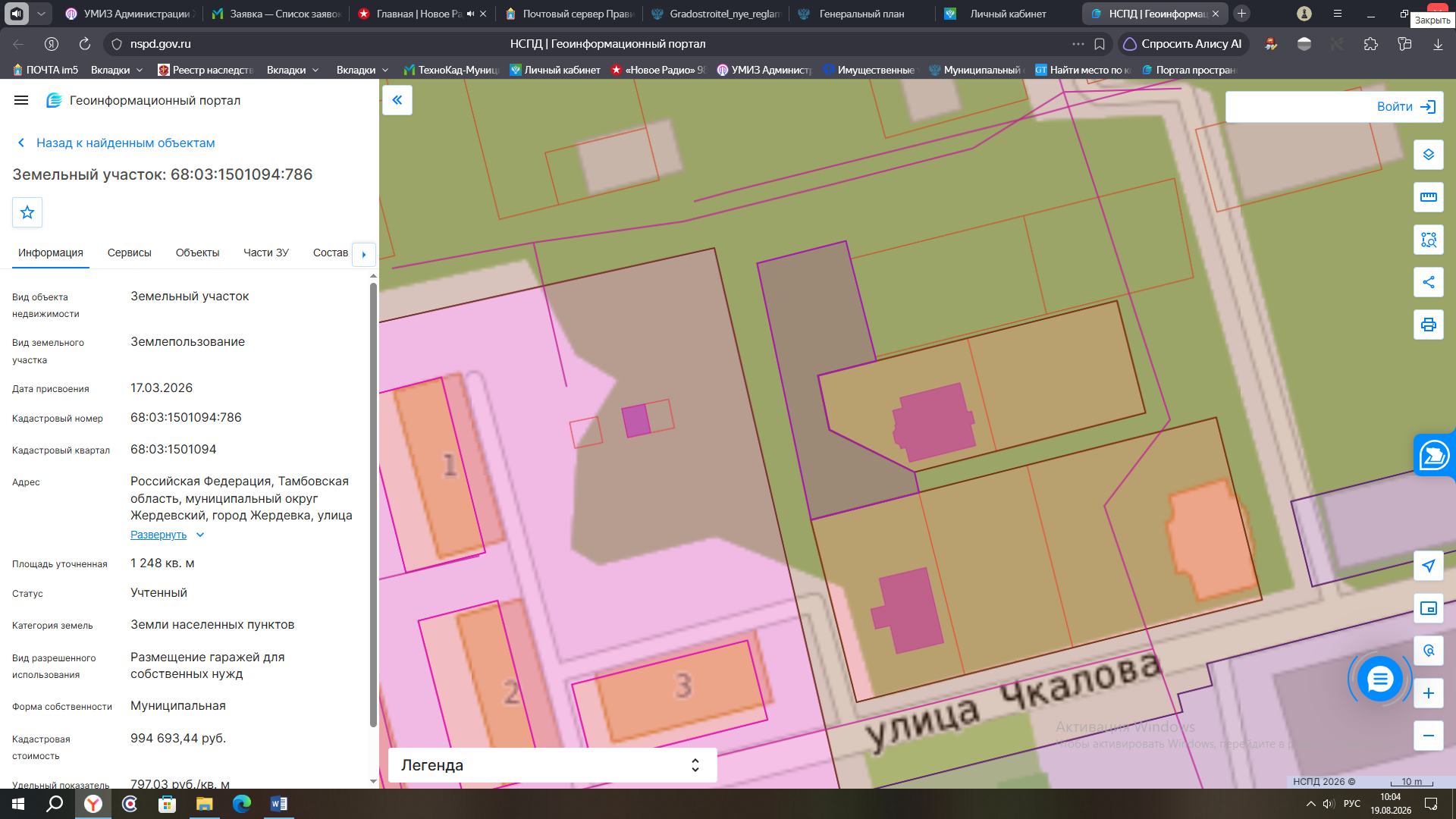The width and height of the screenshot is (1456, 819).
Task: Open the overview mini map tool
Action: 1429,608
